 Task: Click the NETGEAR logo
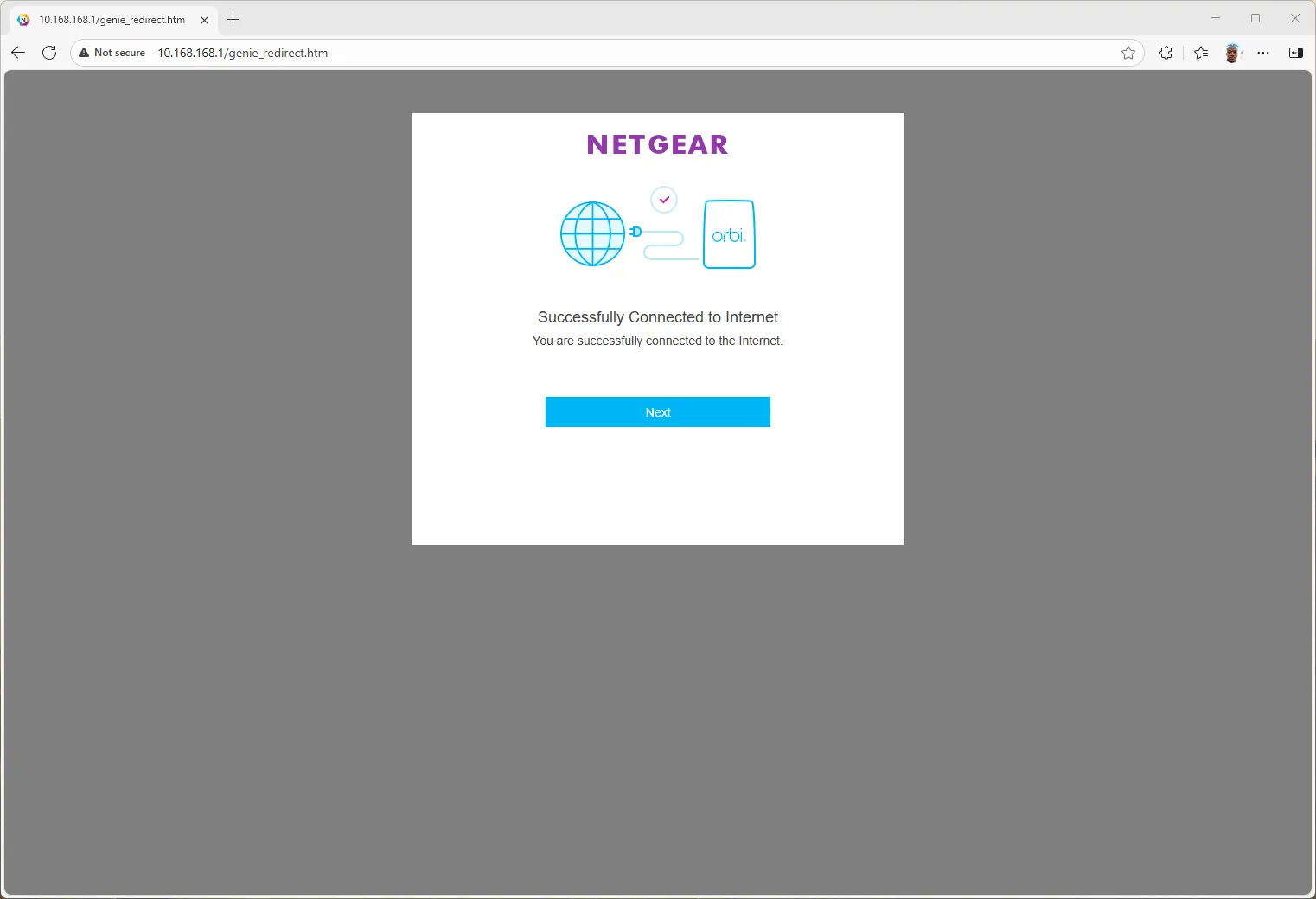[x=658, y=144]
